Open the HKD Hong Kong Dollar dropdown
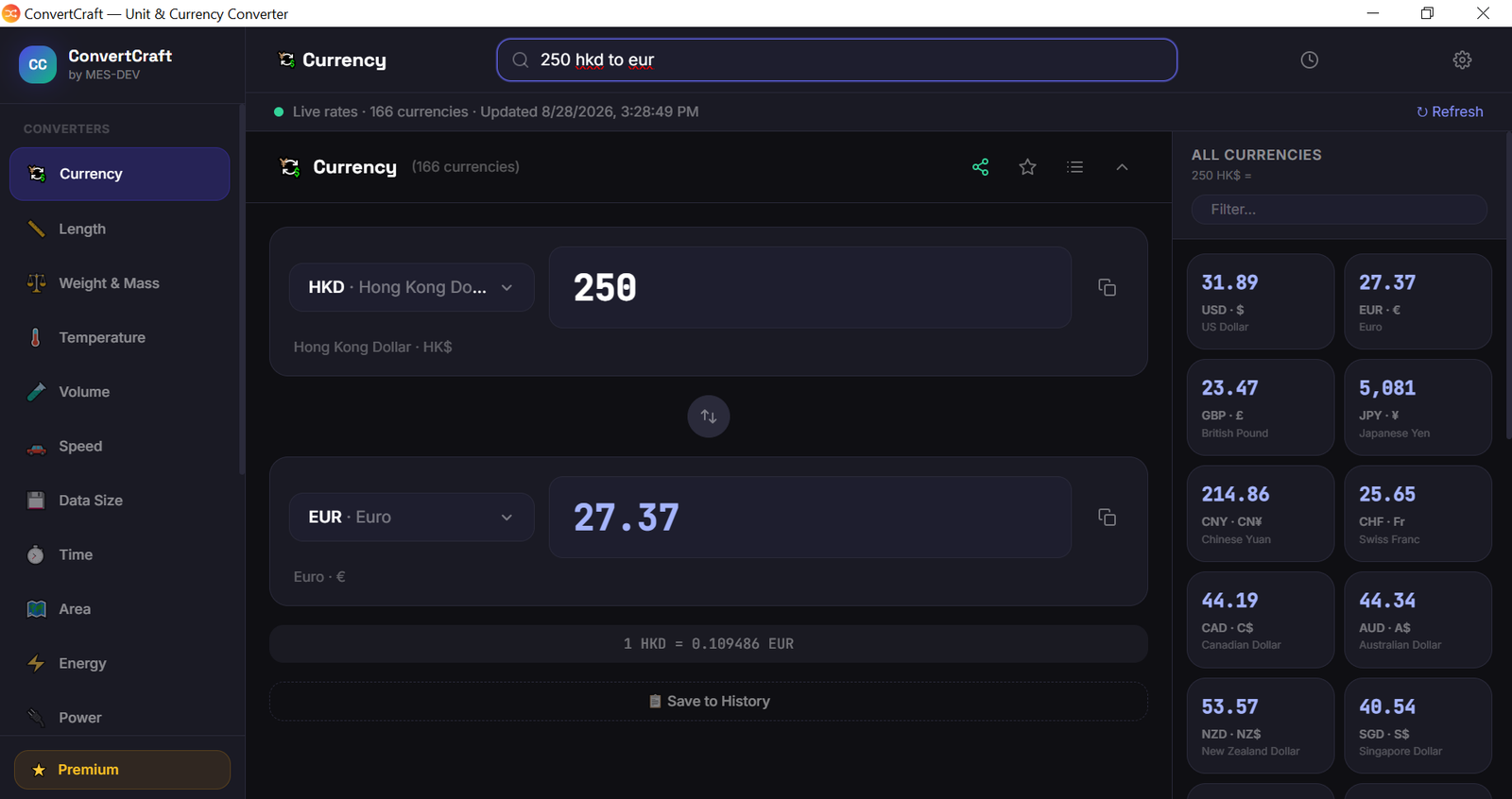This screenshot has width=1512, height=799. click(x=411, y=287)
